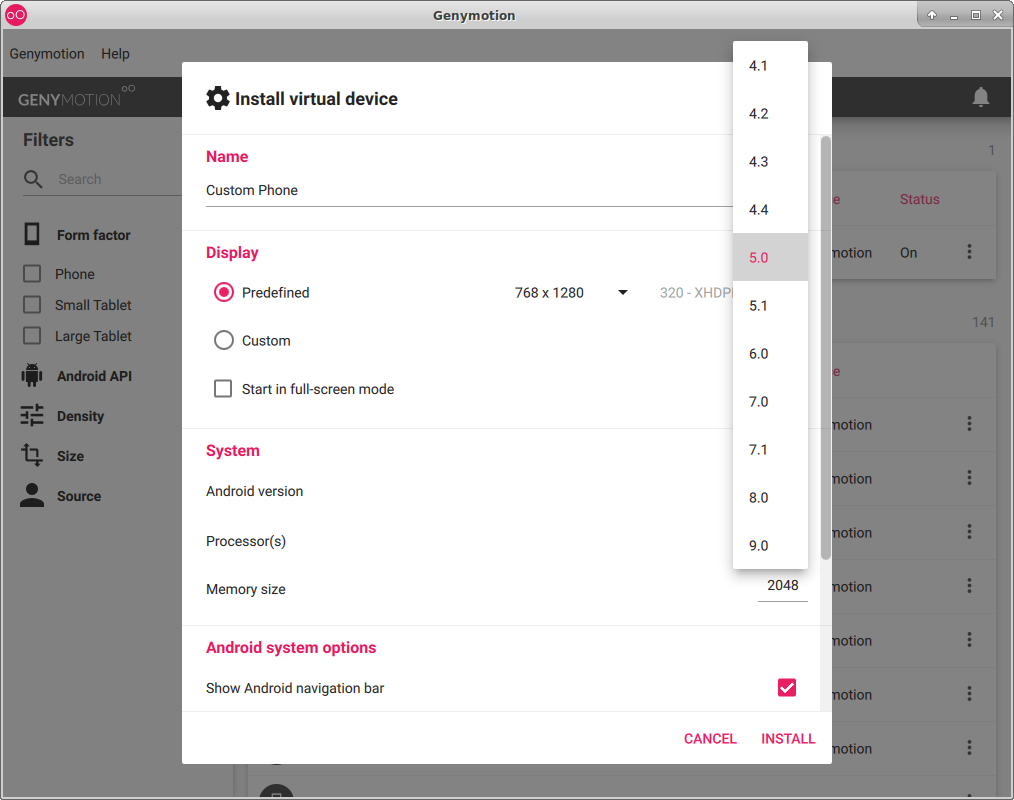Click the Search filter field
Image resolution: width=1014 pixels, height=800 pixels.
point(120,179)
